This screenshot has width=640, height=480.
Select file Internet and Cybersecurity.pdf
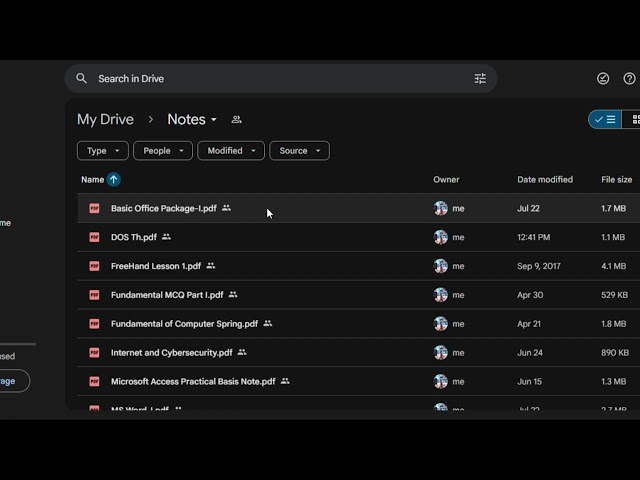coord(171,353)
